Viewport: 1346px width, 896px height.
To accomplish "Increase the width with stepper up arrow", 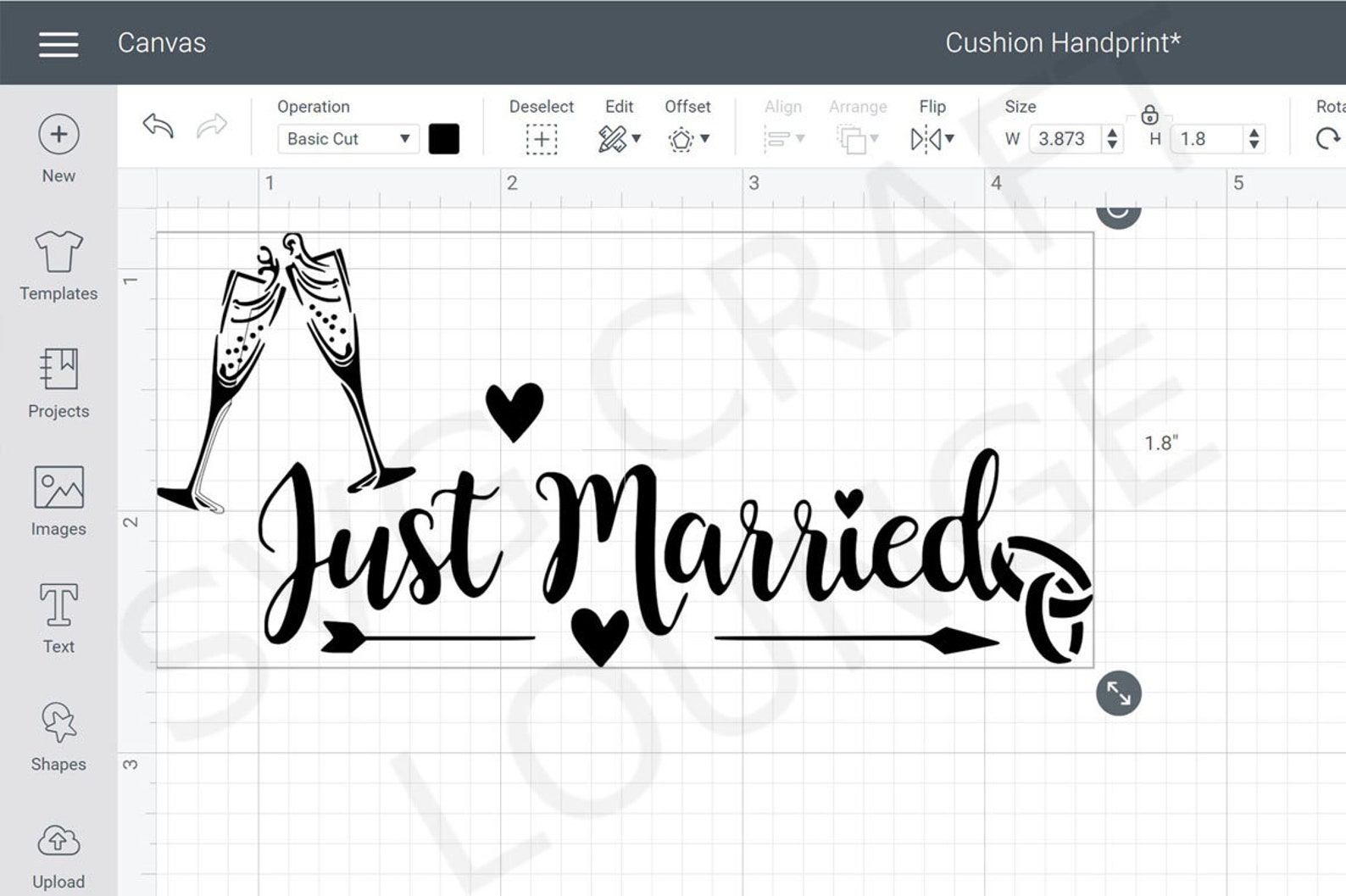I will point(1113,132).
